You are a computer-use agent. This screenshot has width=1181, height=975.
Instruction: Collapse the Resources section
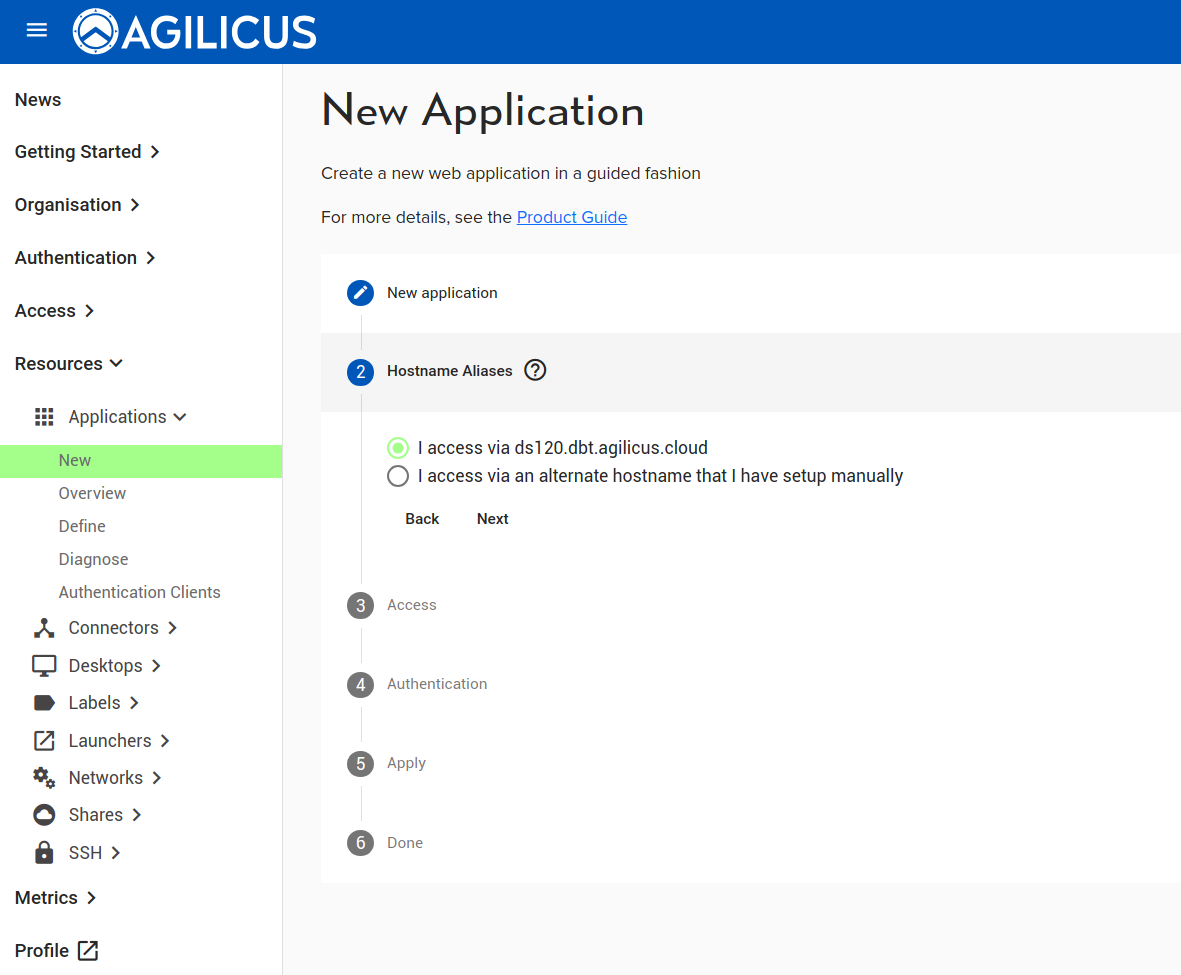(69, 364)
